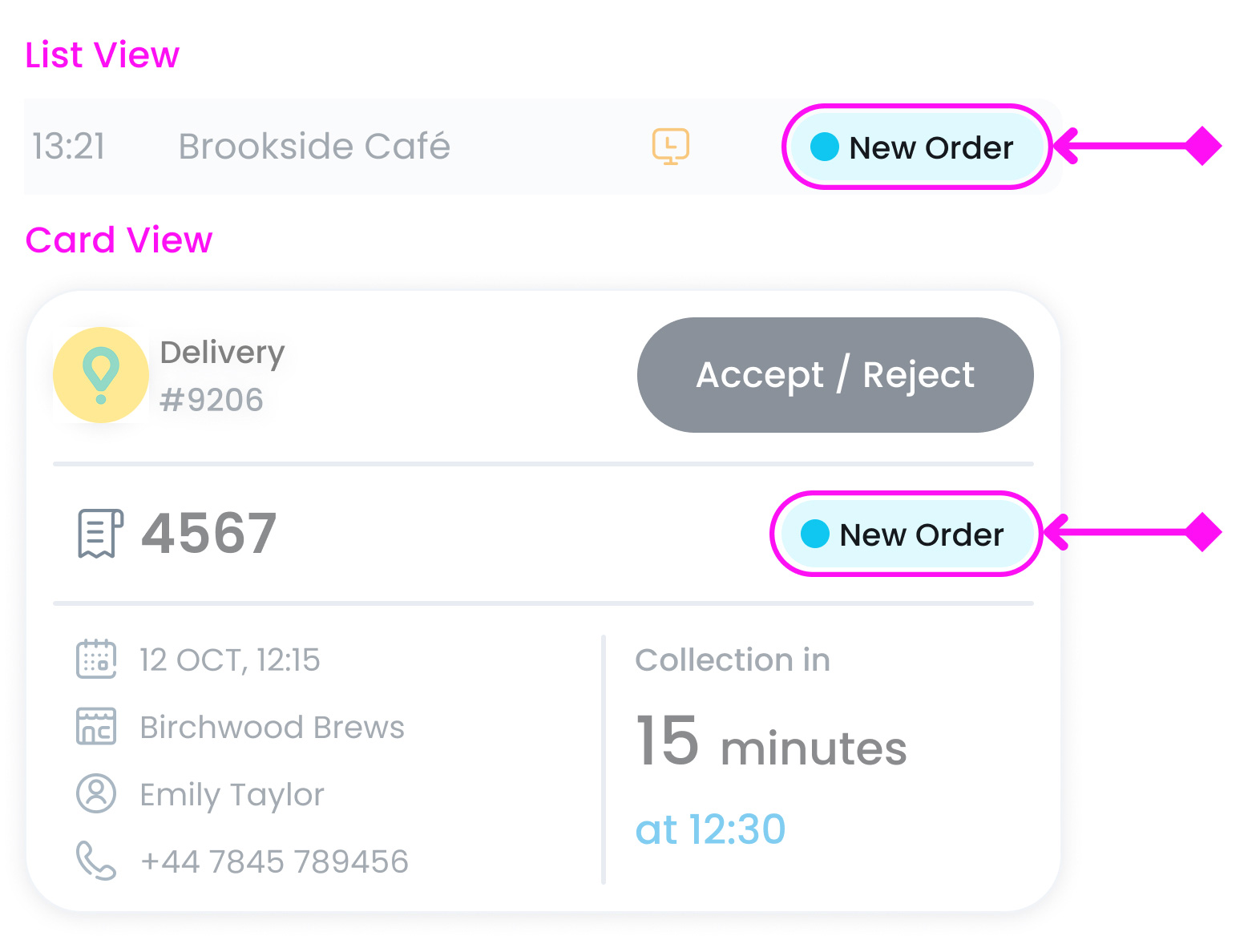Click the phone icon next to +44 7845 789456
The width and height of the screenshot is (1260, 952).
coord(95,861)
